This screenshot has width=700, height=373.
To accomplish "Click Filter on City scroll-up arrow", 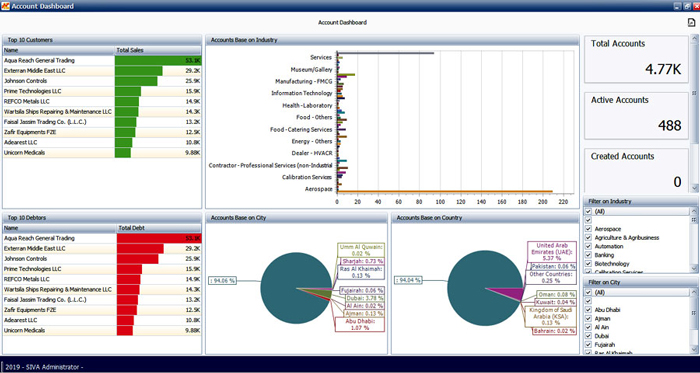I will [694, 292].
